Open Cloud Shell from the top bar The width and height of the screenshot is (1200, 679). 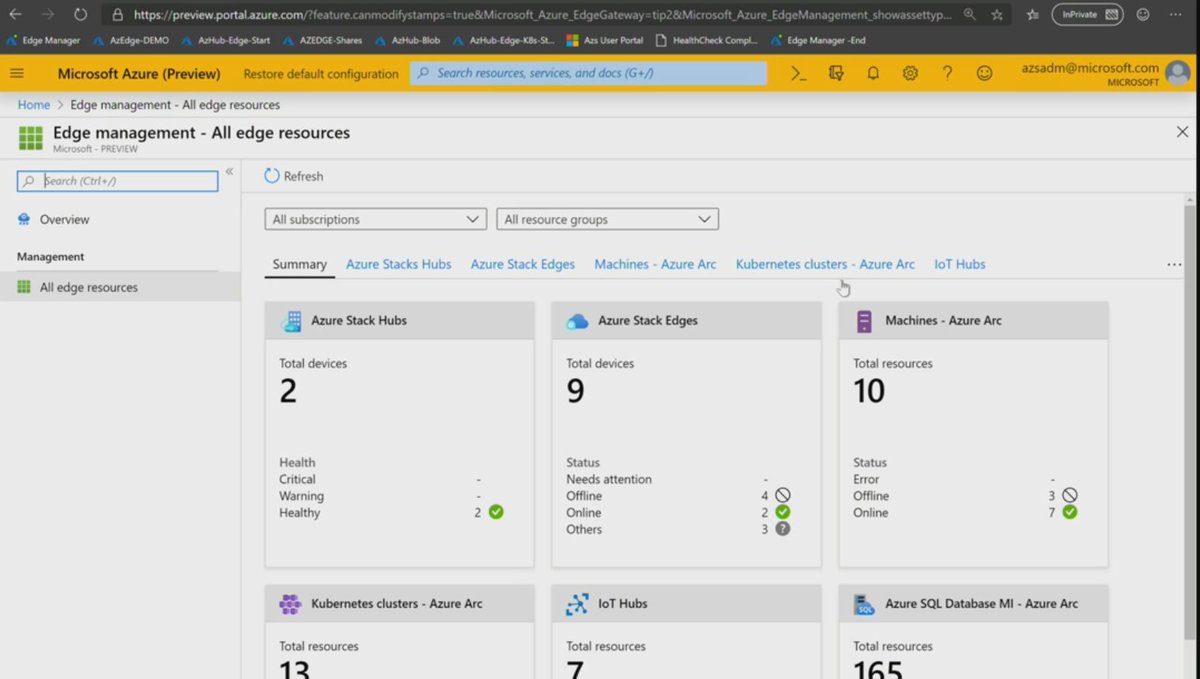click(x=798, y=73)
